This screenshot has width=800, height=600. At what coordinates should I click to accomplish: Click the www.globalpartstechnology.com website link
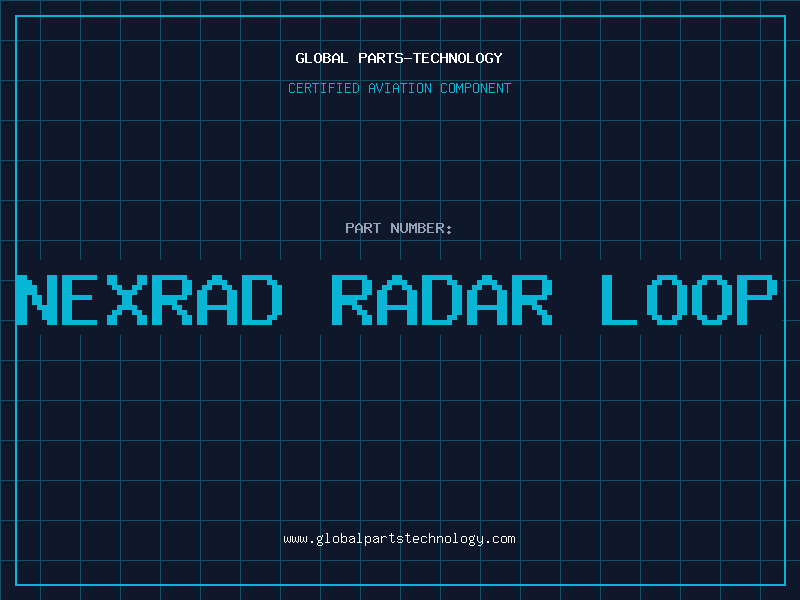(399, 539)
